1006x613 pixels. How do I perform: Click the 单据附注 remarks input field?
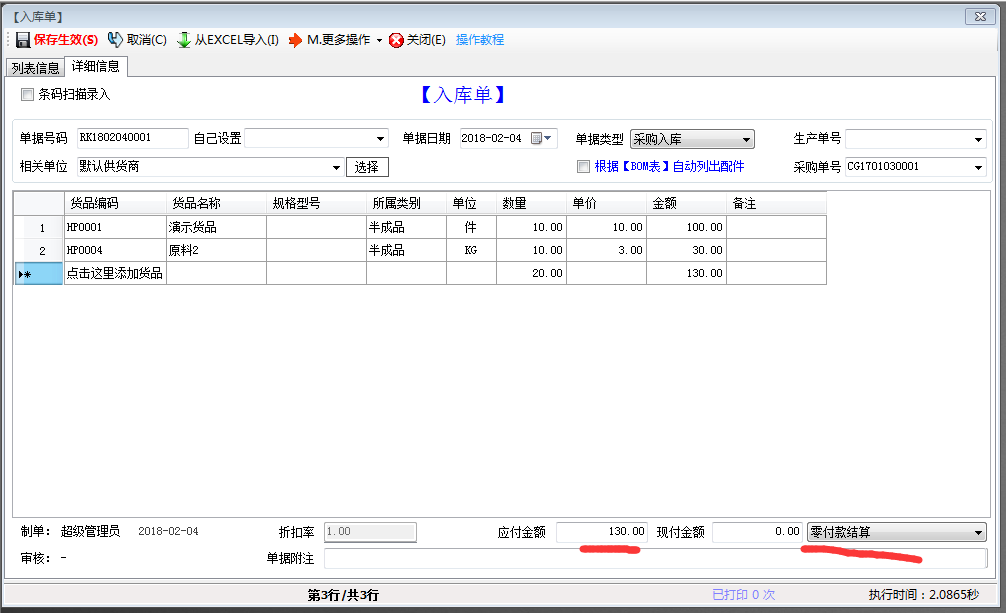coord(654,558)
